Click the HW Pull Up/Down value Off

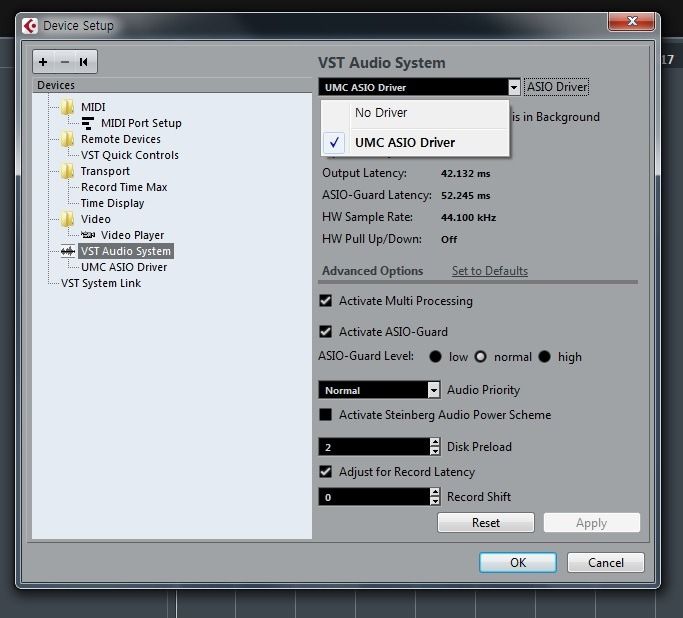[x=449, y=240]
